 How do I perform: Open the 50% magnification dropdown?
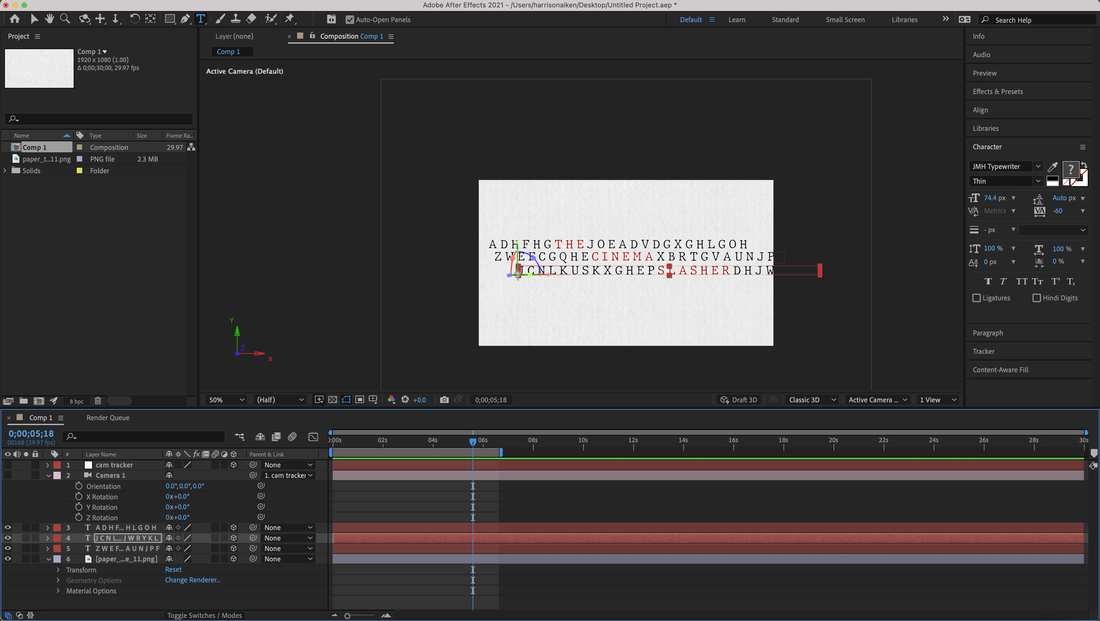(225, 400)
